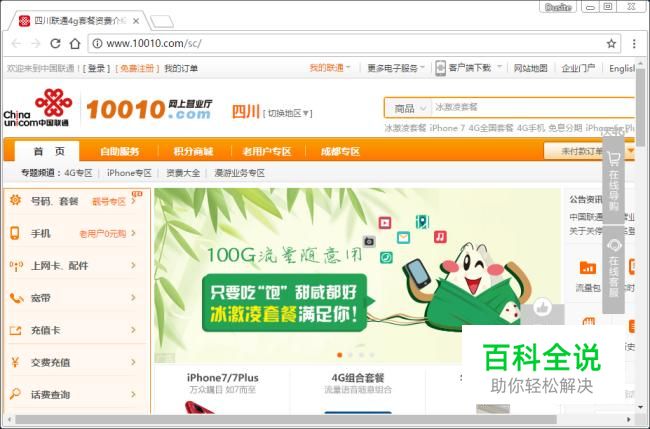Click the antenna icon beside 上网卡、配件
Image resolution: width=650 pixels, height=429 pixels.
(16, 265)
